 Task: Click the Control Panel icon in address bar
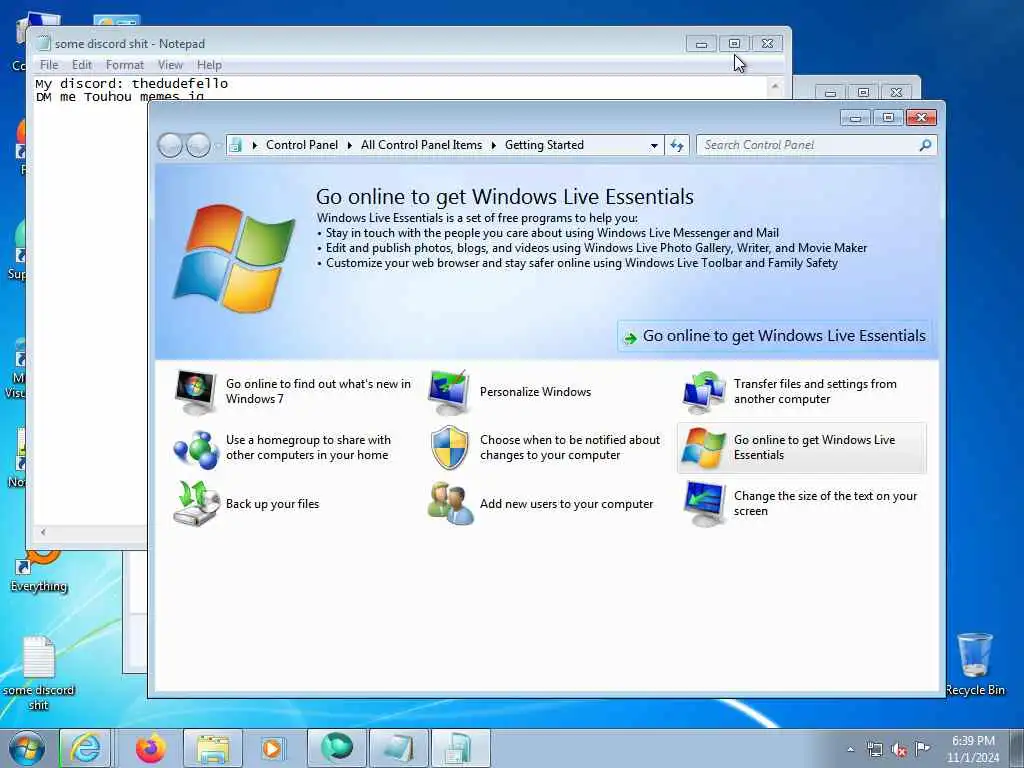[x=236, y=145]
